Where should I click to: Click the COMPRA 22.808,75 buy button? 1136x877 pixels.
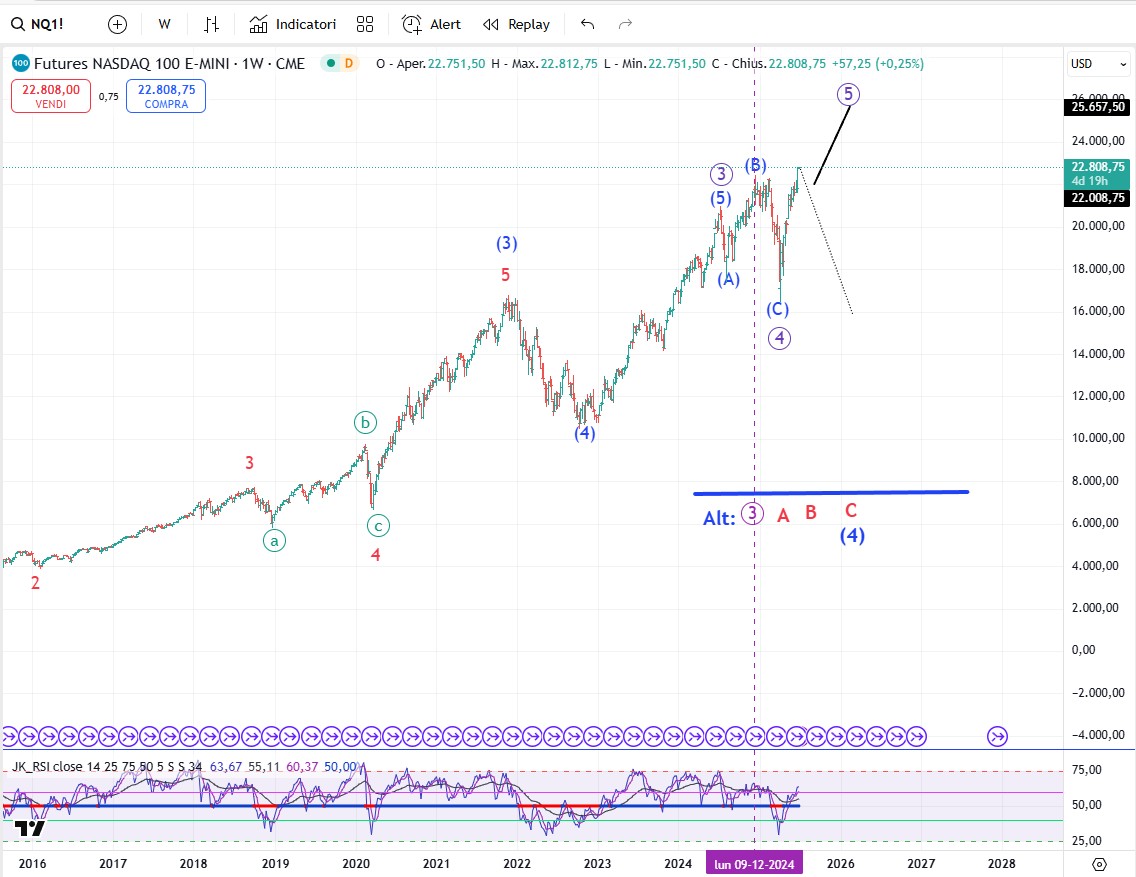(166, 96)
